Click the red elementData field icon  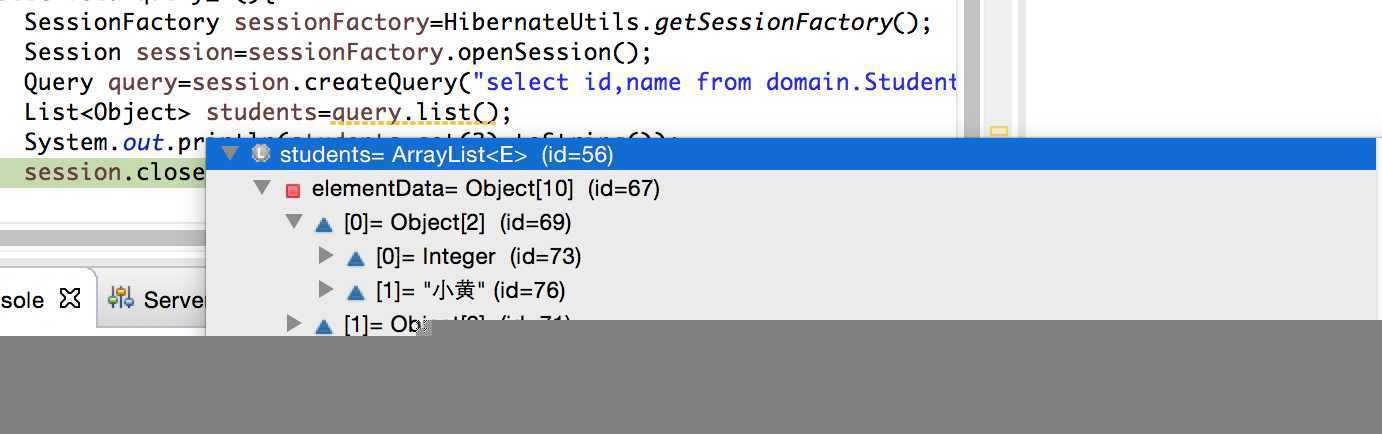tap(293, 190)
